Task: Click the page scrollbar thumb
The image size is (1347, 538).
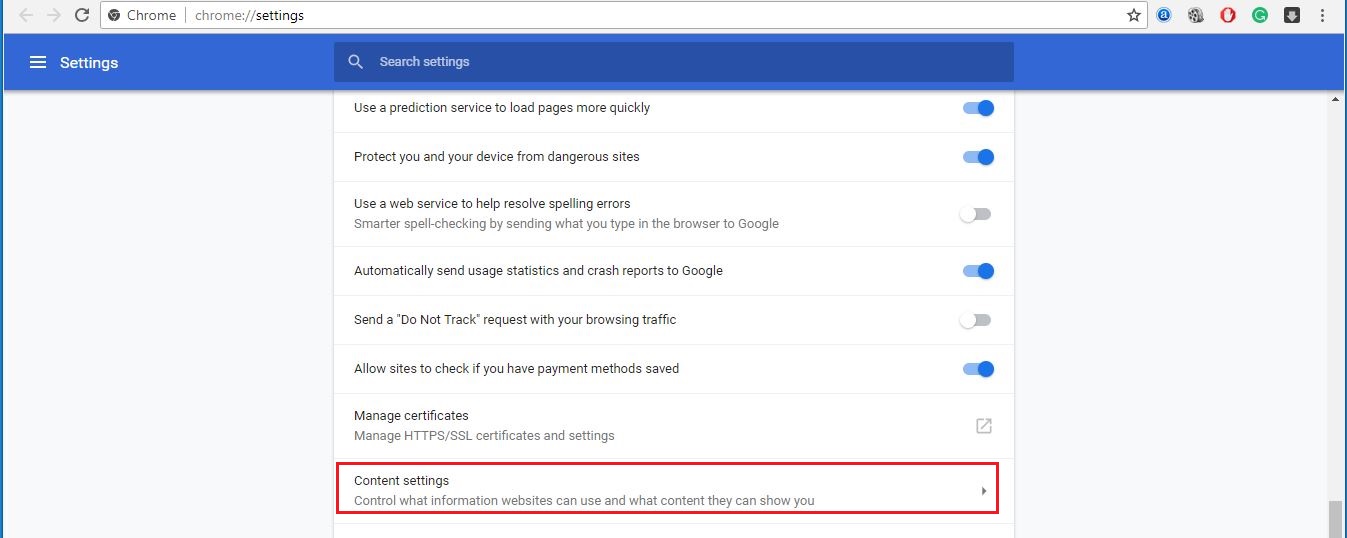Action: [1336, 519]
